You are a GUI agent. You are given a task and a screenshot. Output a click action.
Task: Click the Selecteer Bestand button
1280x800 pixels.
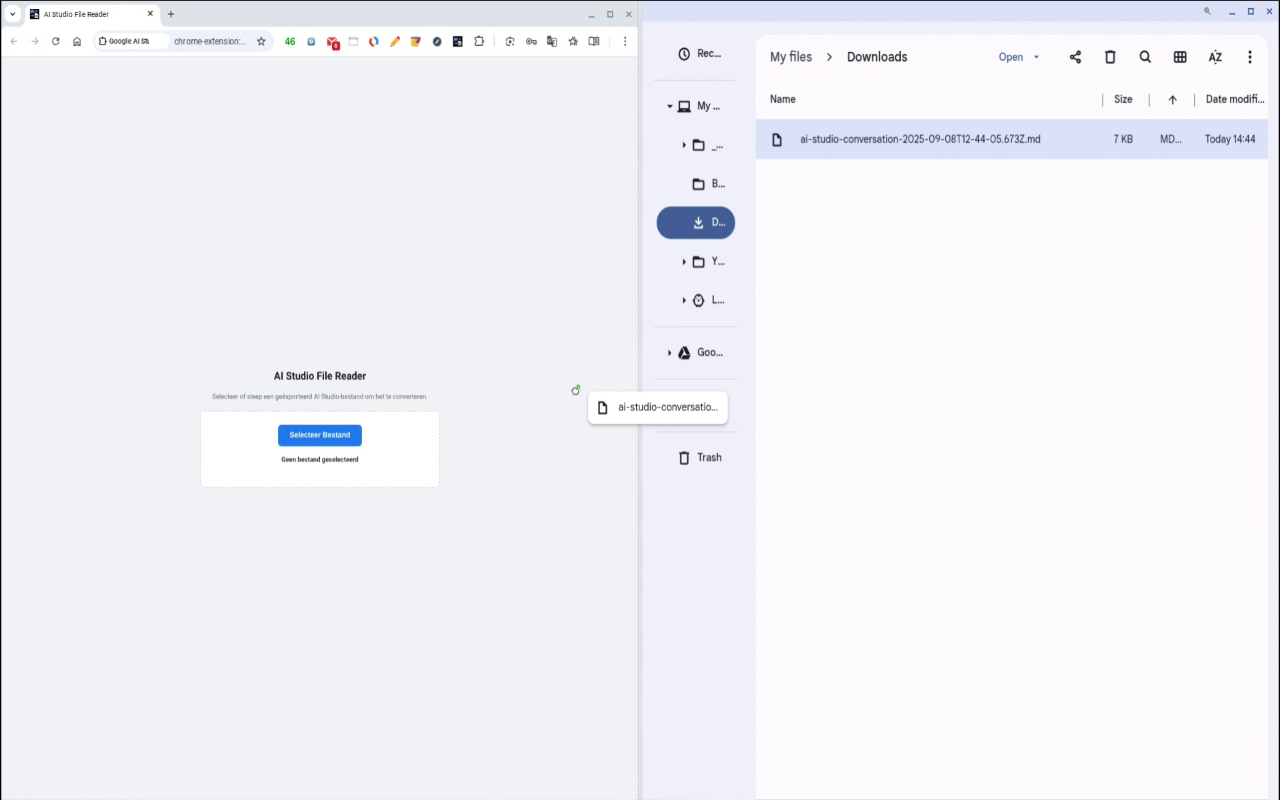(320, 435)
